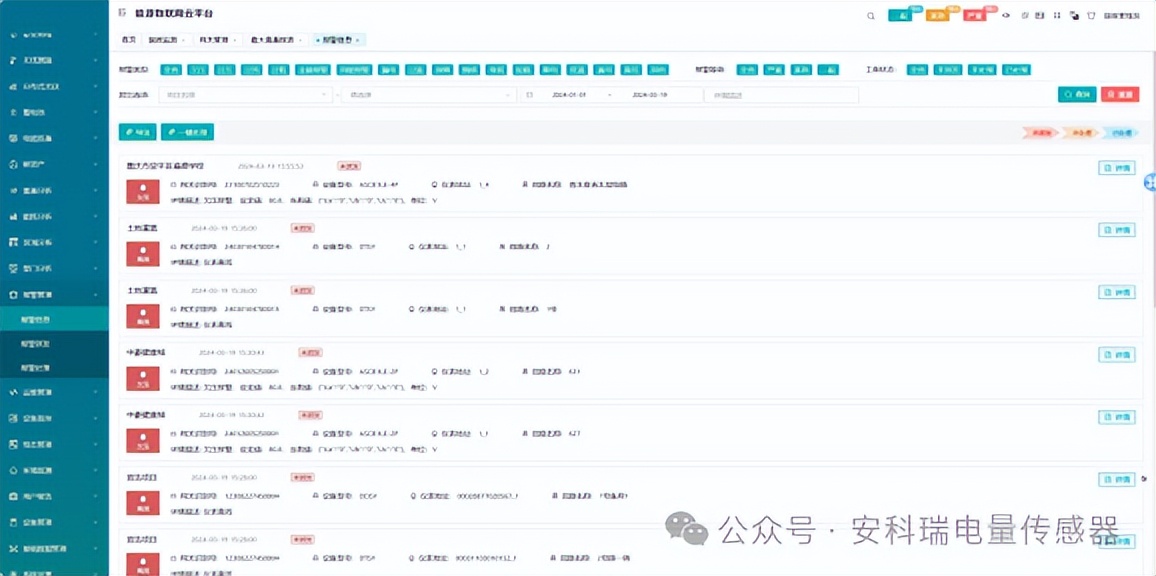The height and width of the screenshot is (576, 1156).
Task: Click the end date 2024-03-19 field
Action: [649, 95]
